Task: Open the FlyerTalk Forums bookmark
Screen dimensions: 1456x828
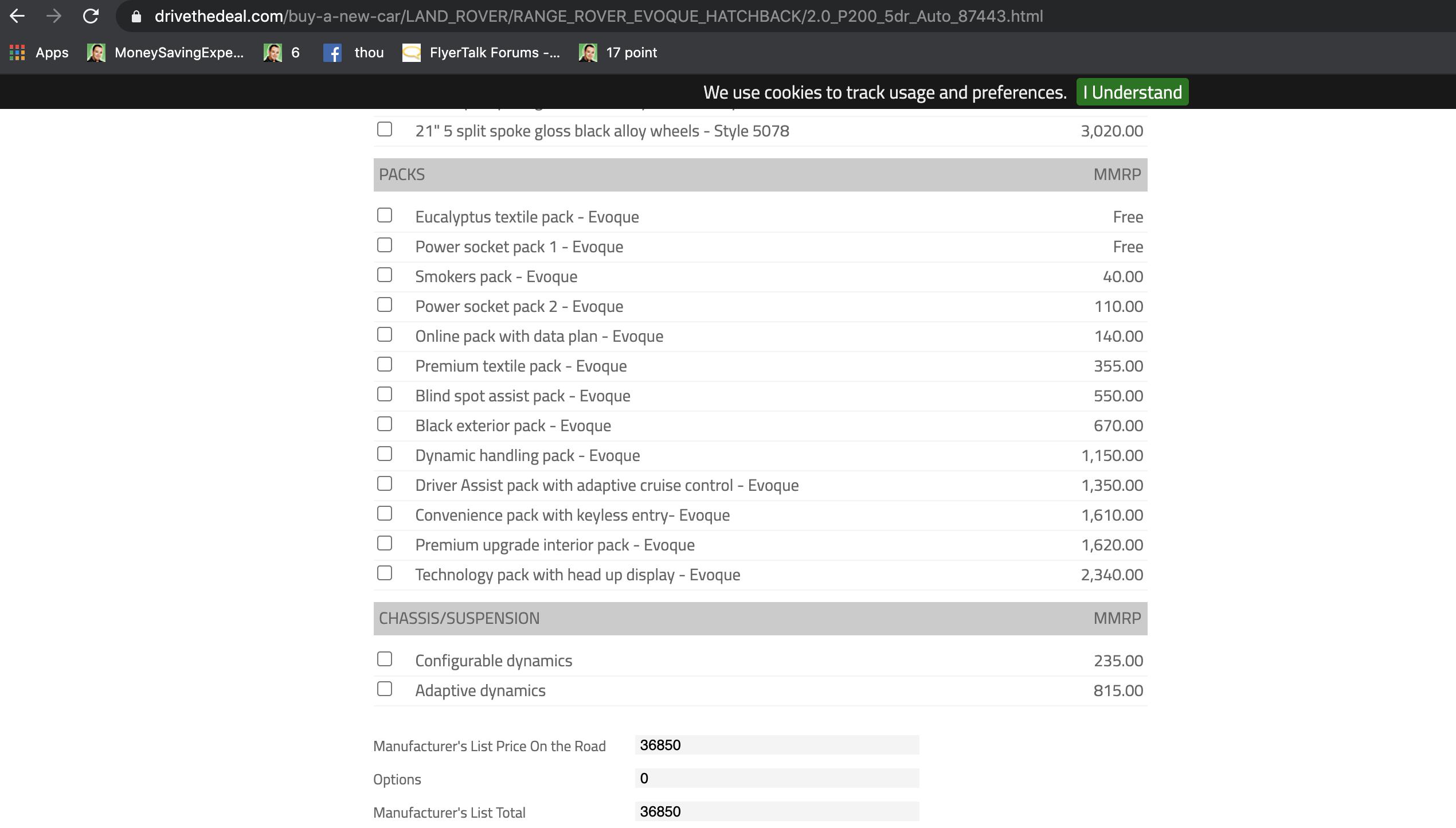Action: point(481,53)
